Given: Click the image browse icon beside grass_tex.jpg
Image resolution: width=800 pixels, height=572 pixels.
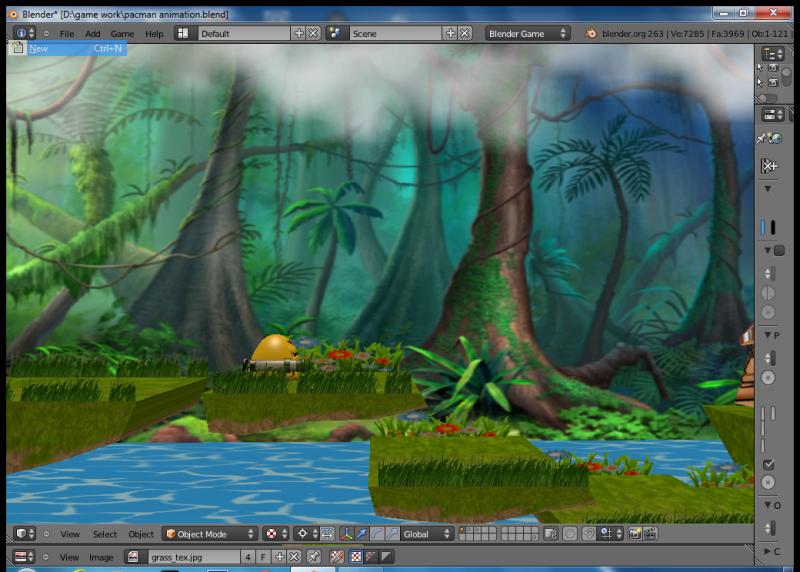Looking at the screenshot, I should pyautogui.click(x=135, y=556).
